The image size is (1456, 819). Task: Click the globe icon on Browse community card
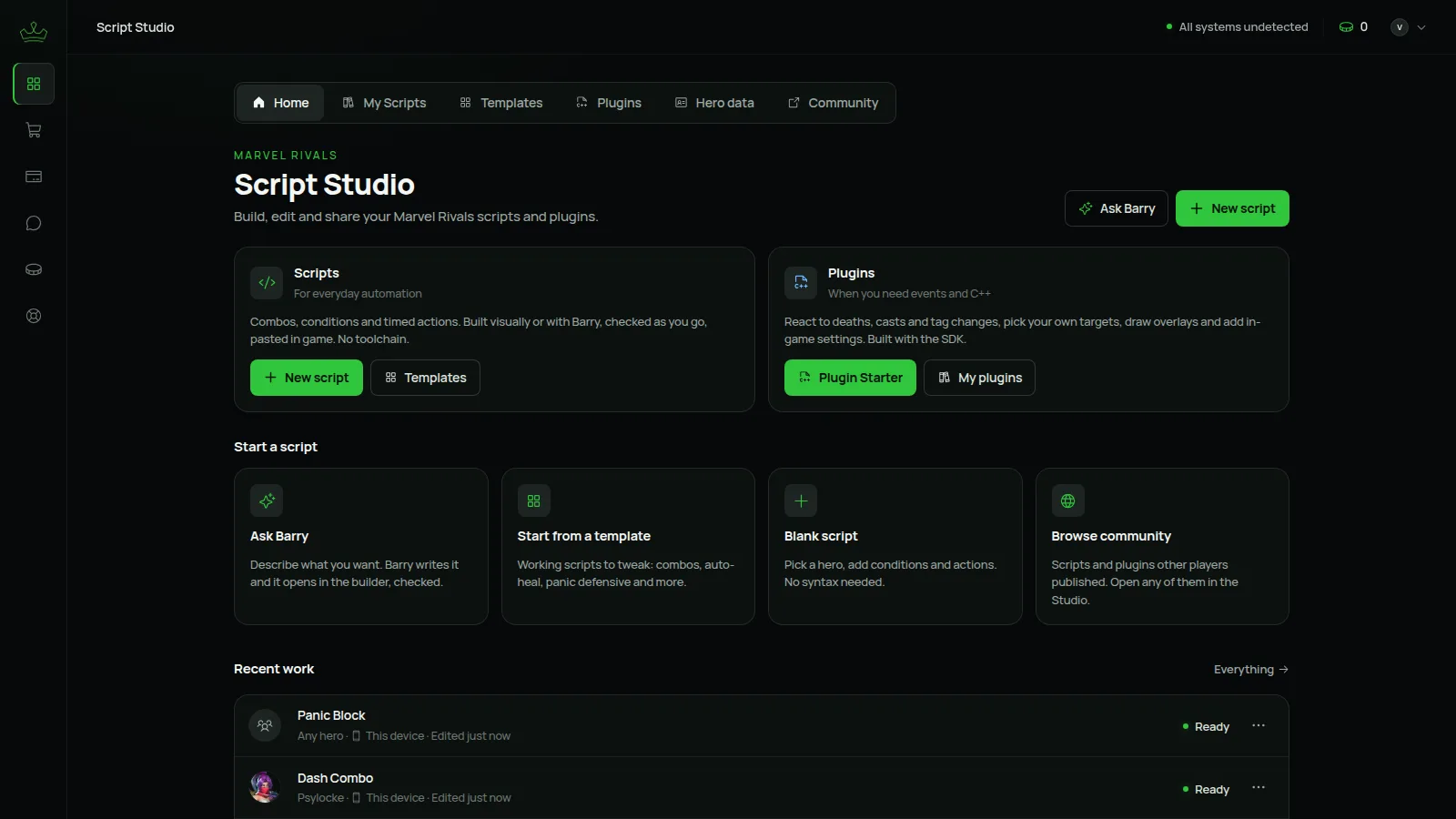coord(1067,500)
